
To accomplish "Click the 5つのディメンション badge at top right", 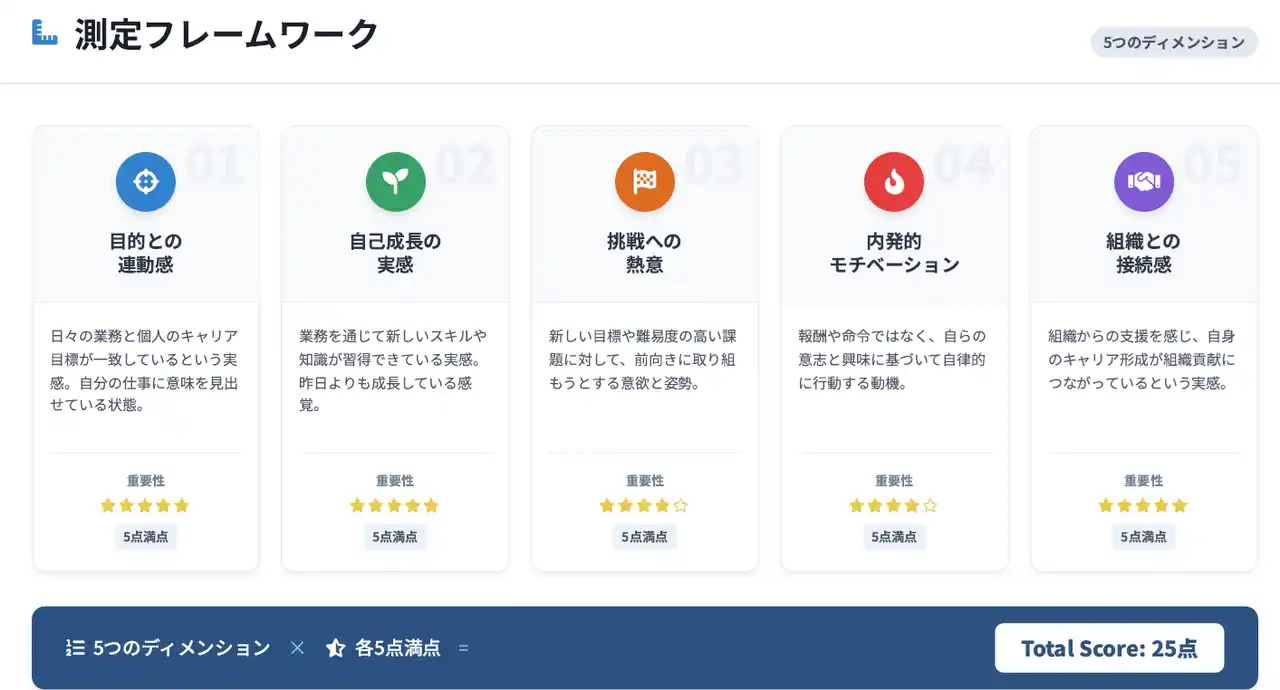I will click(x=1174, y=42).
